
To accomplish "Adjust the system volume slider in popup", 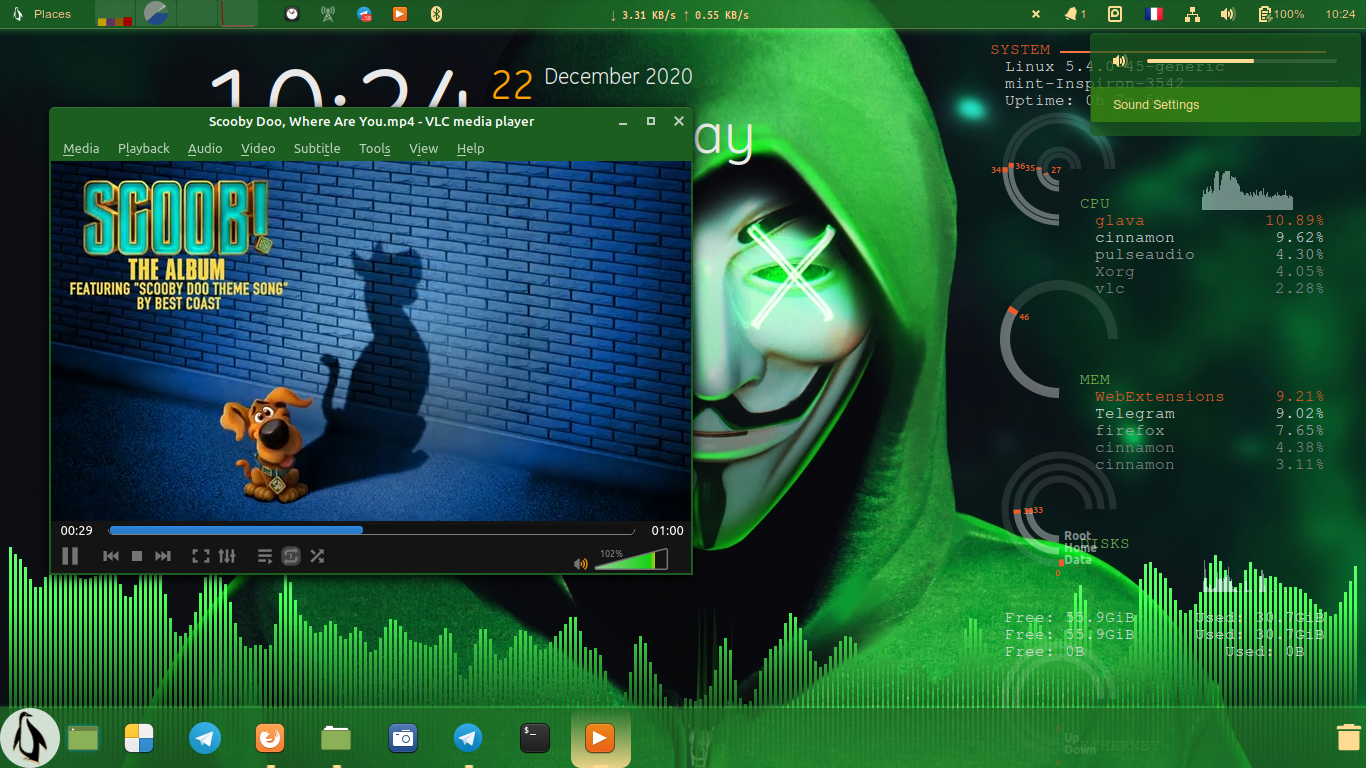I will [1241, 61].
